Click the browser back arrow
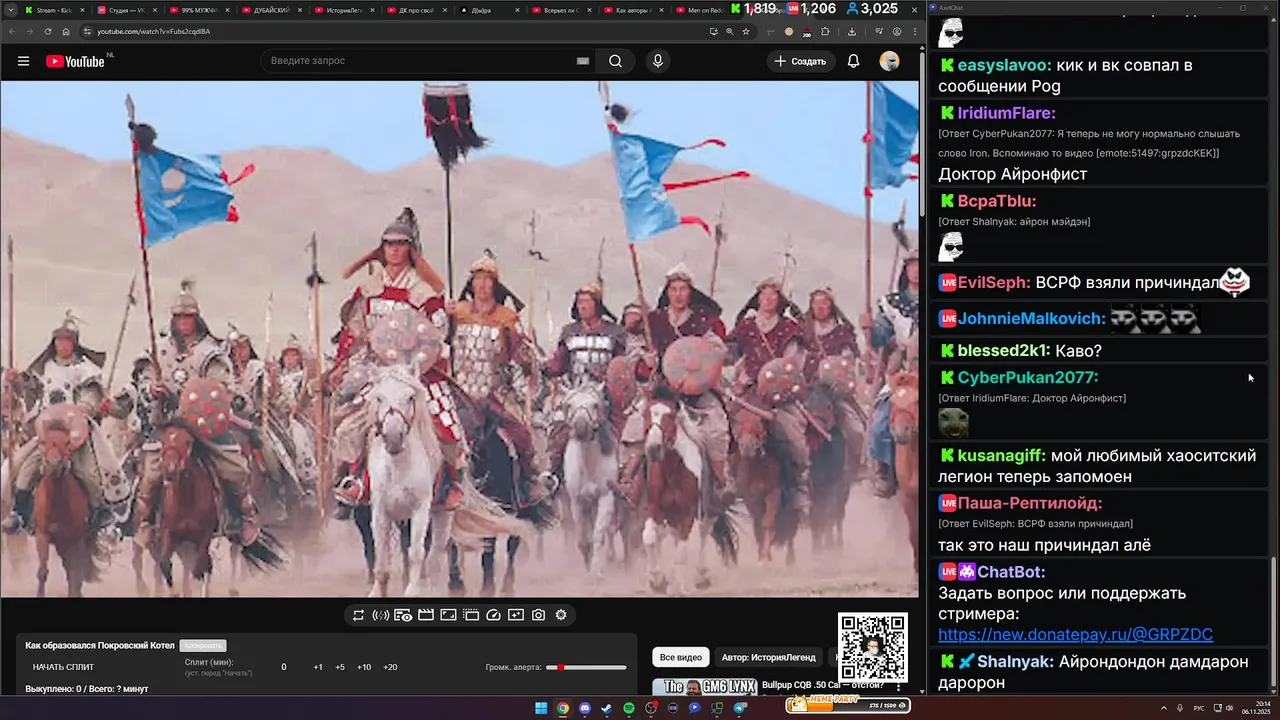This screenshot has width=1280, height=720. pos(12,31)
